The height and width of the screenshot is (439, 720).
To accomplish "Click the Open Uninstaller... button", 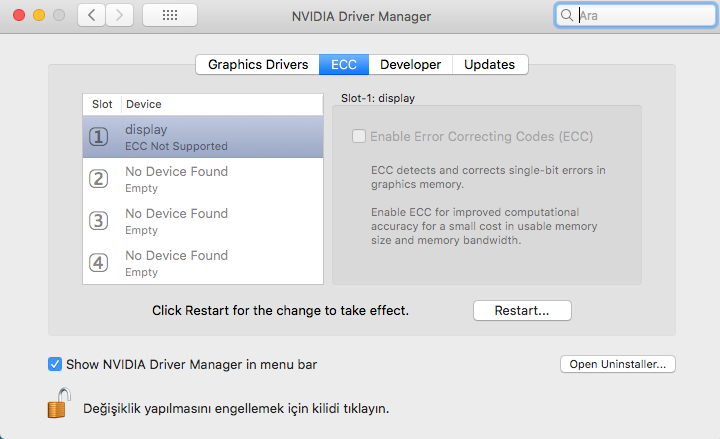I will point(617,364).
